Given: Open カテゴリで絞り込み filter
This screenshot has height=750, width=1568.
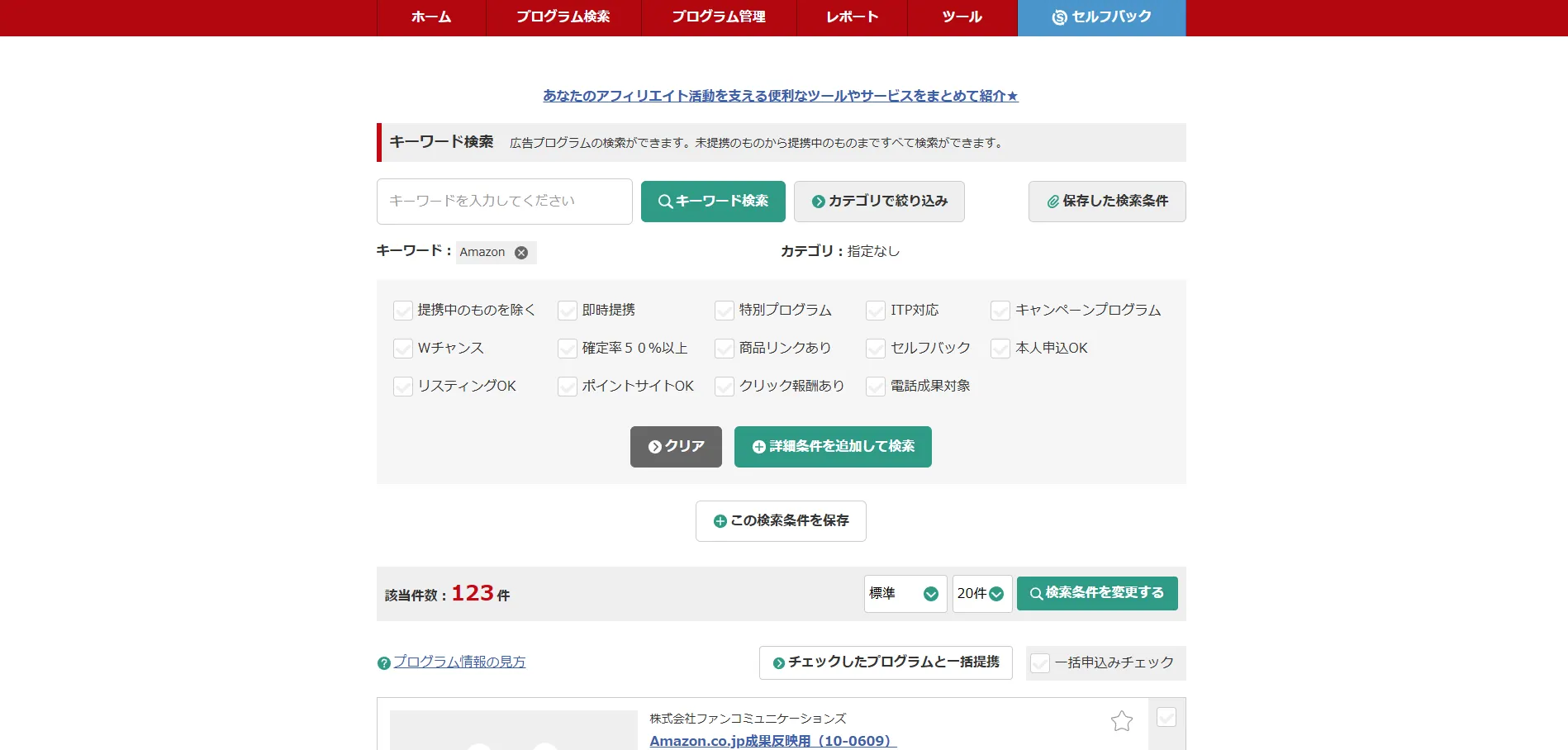Looking at the screenshot, I should 879,202.
